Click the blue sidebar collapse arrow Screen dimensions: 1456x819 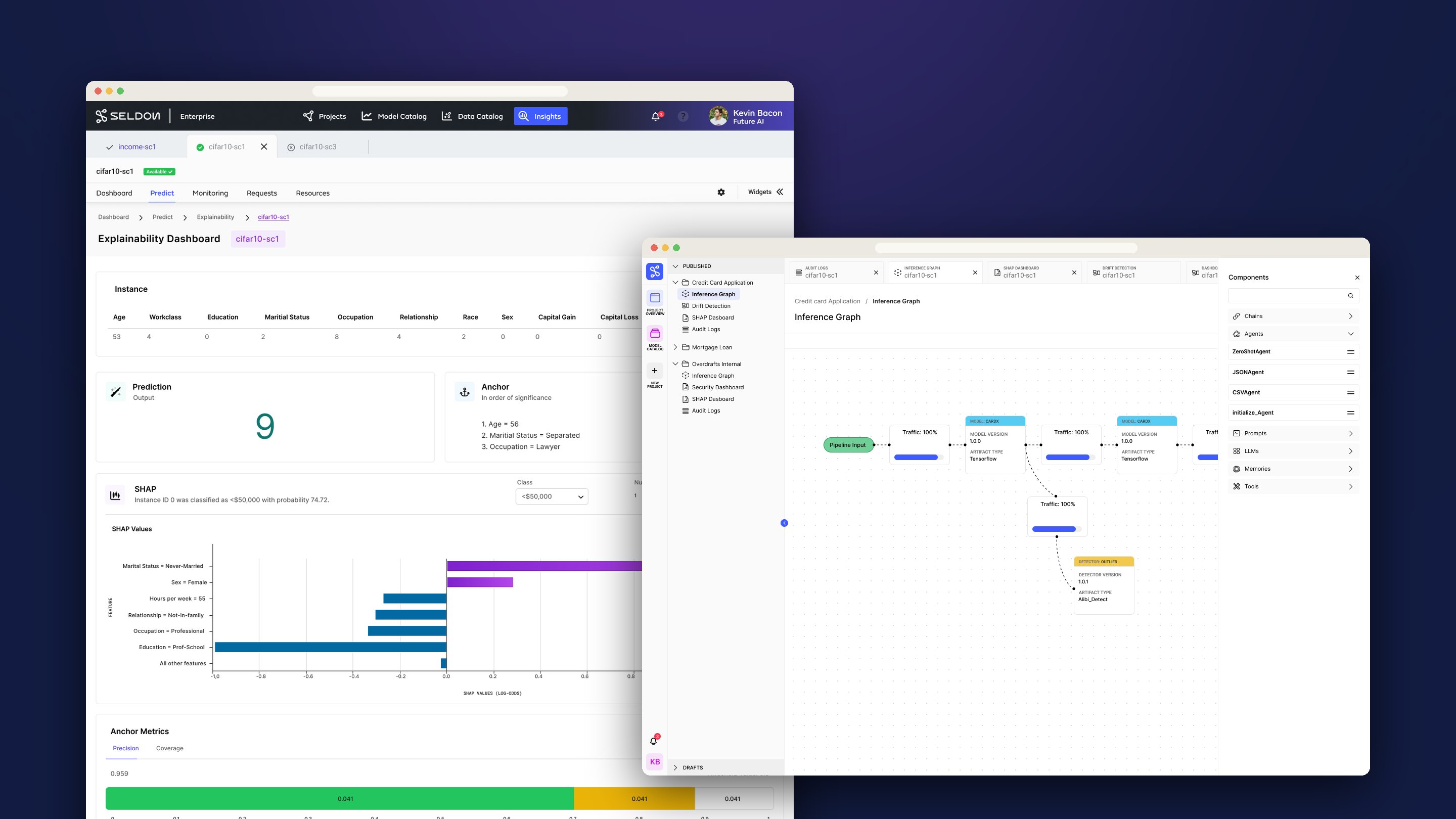pos(785,523)
